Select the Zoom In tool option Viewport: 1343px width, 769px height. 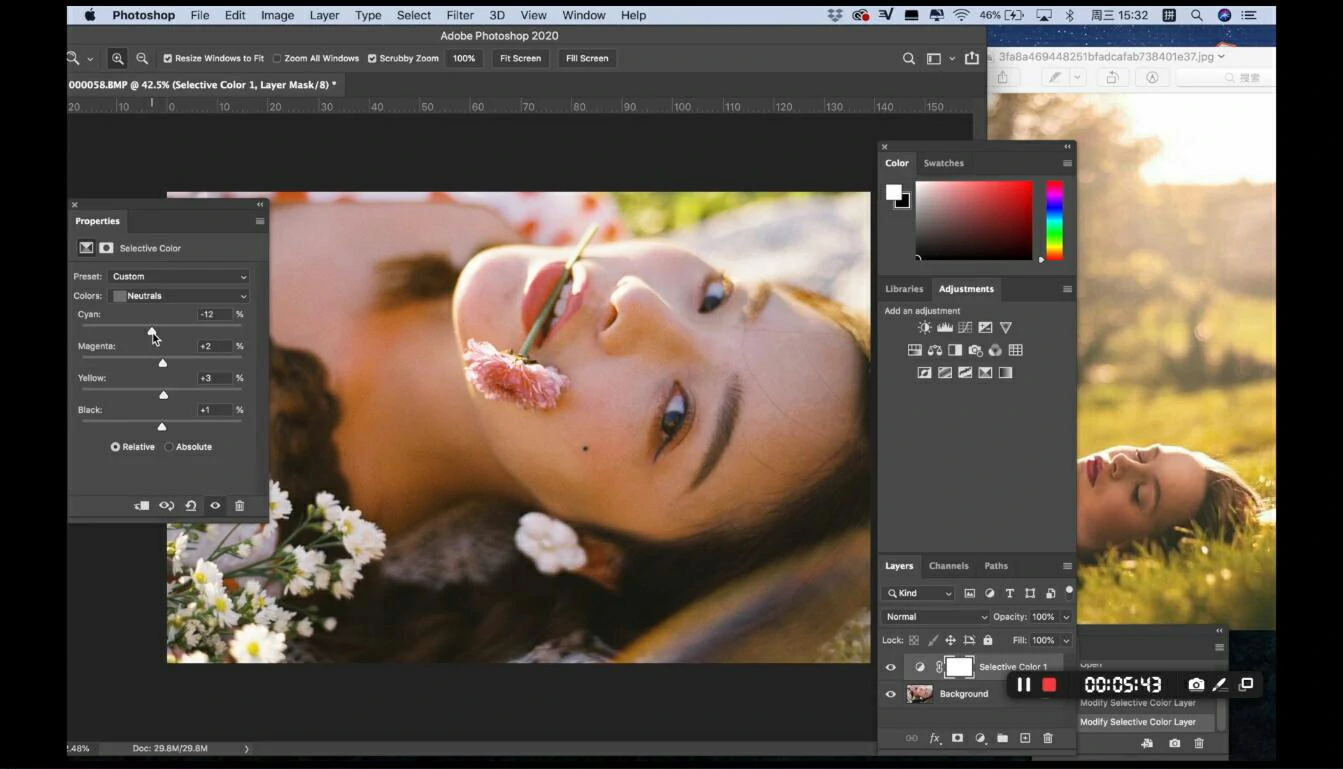tap(118, 59)
